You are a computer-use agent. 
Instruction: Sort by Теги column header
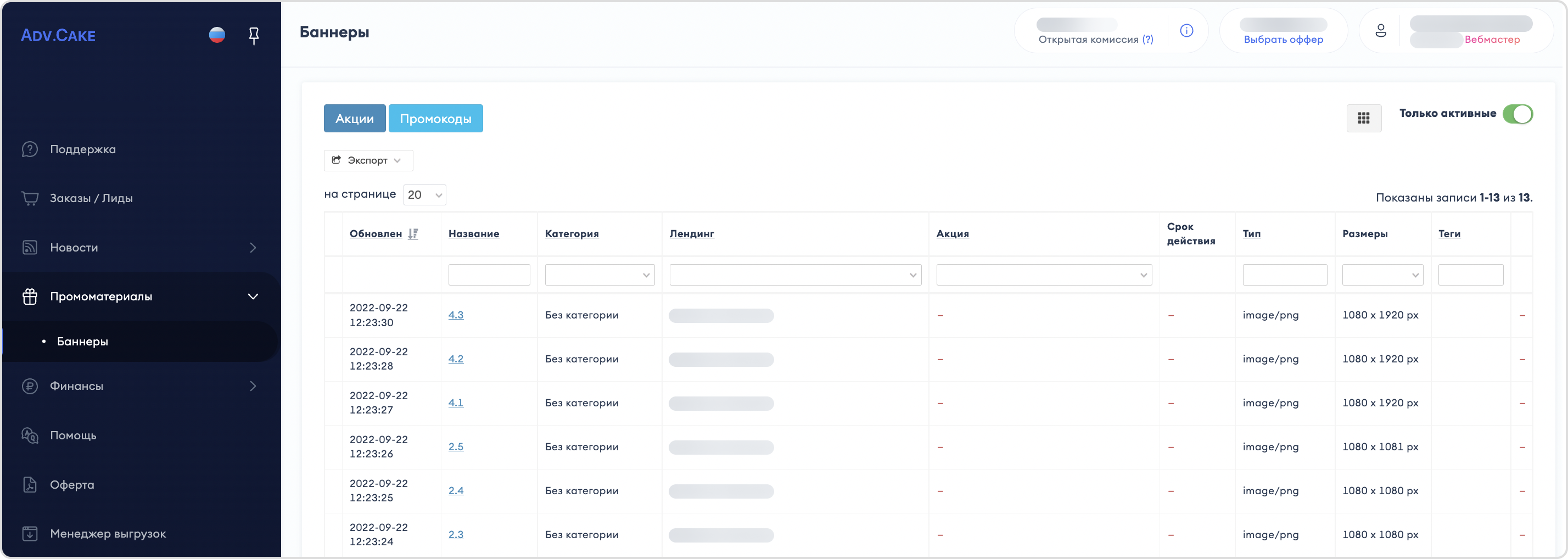coord(1449,234)
